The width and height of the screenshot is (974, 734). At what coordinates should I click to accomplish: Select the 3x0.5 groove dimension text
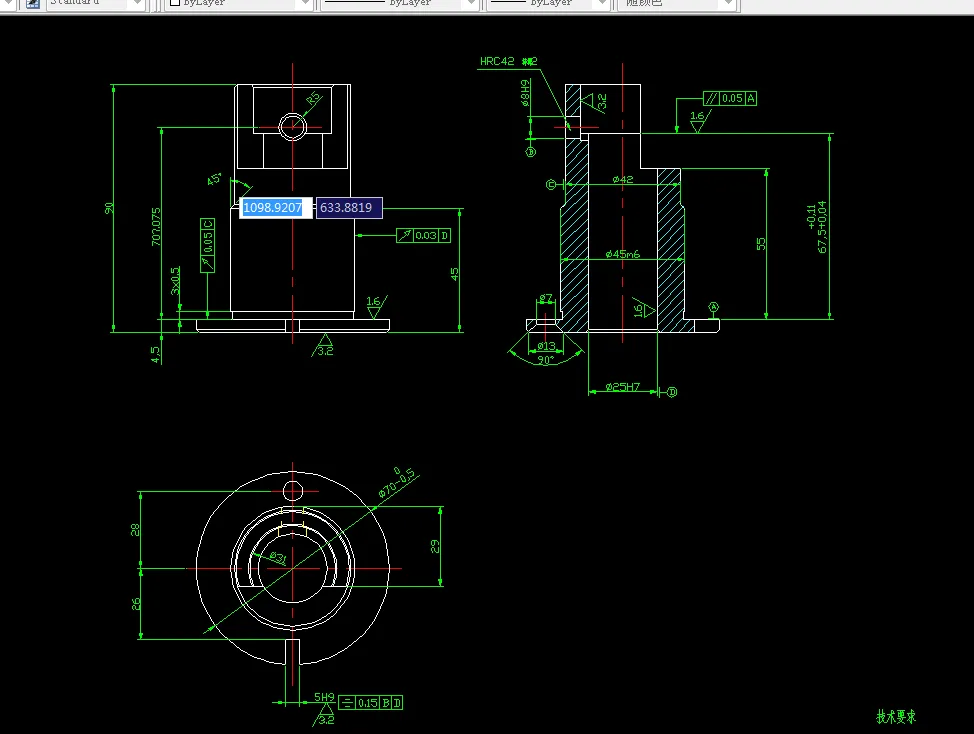click(x=176, y=281)
